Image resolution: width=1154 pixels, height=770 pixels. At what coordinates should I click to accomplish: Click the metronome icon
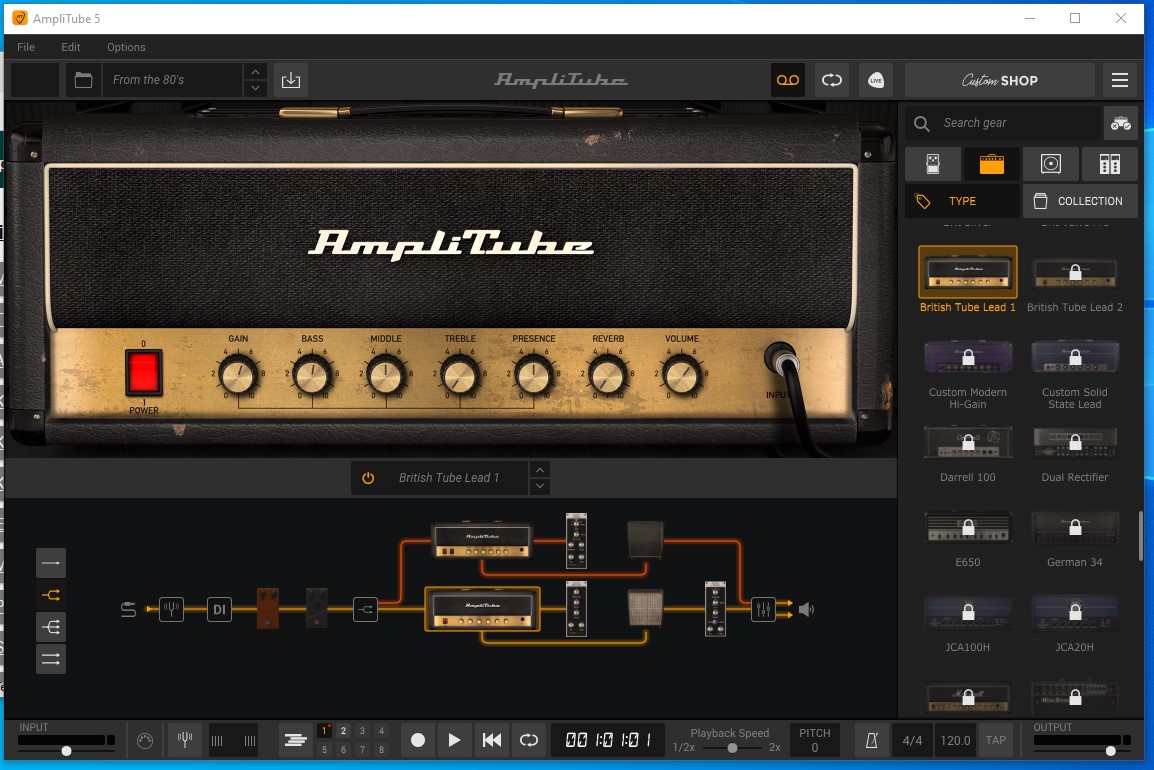(871, 740)
